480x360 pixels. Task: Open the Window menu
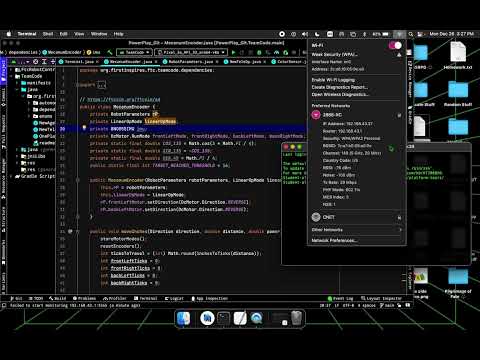tap(99, 34)
